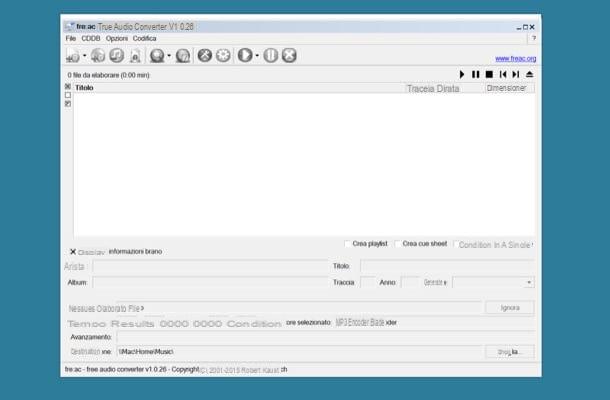The image size is (610, 400).
Task: Click the start encoding toolbar icon
Action: 245,55
